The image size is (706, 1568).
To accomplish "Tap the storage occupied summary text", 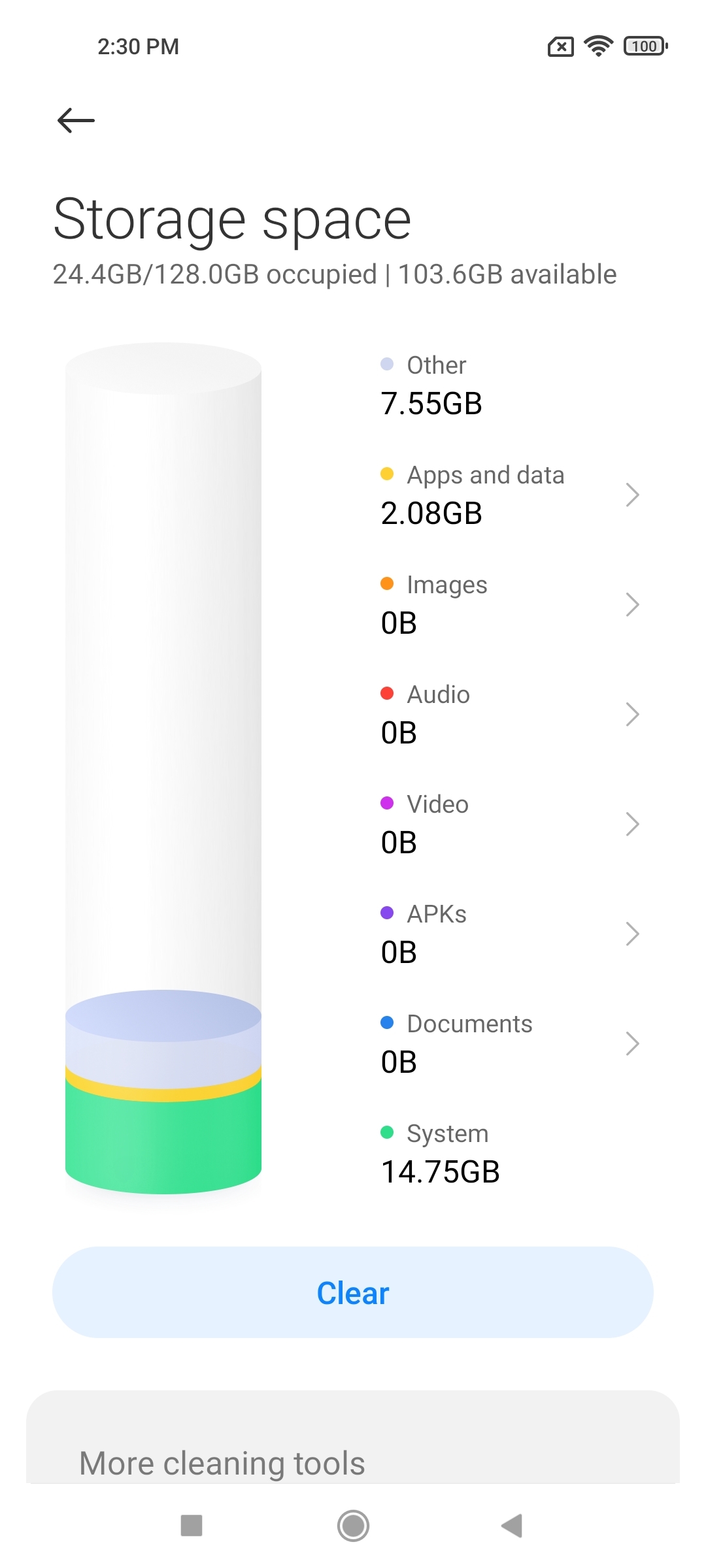I will (335, 274).
